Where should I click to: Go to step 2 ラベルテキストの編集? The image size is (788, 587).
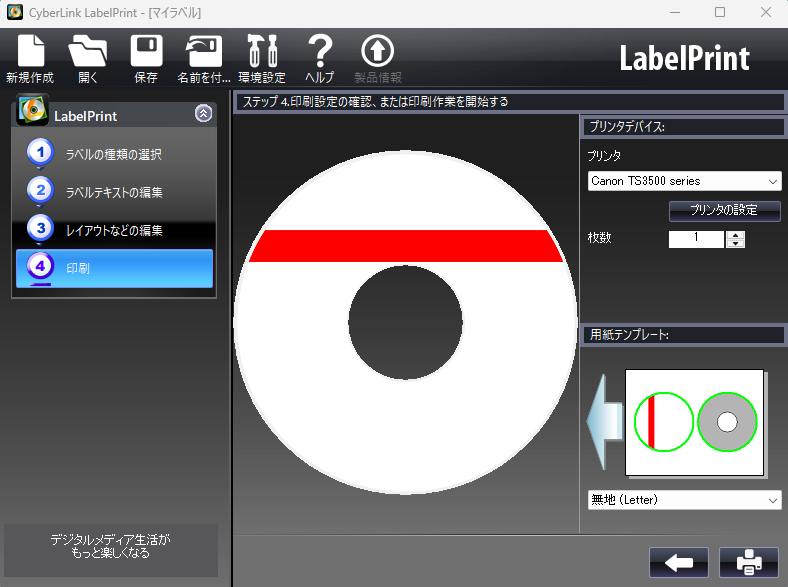click(x=115, y=192)
